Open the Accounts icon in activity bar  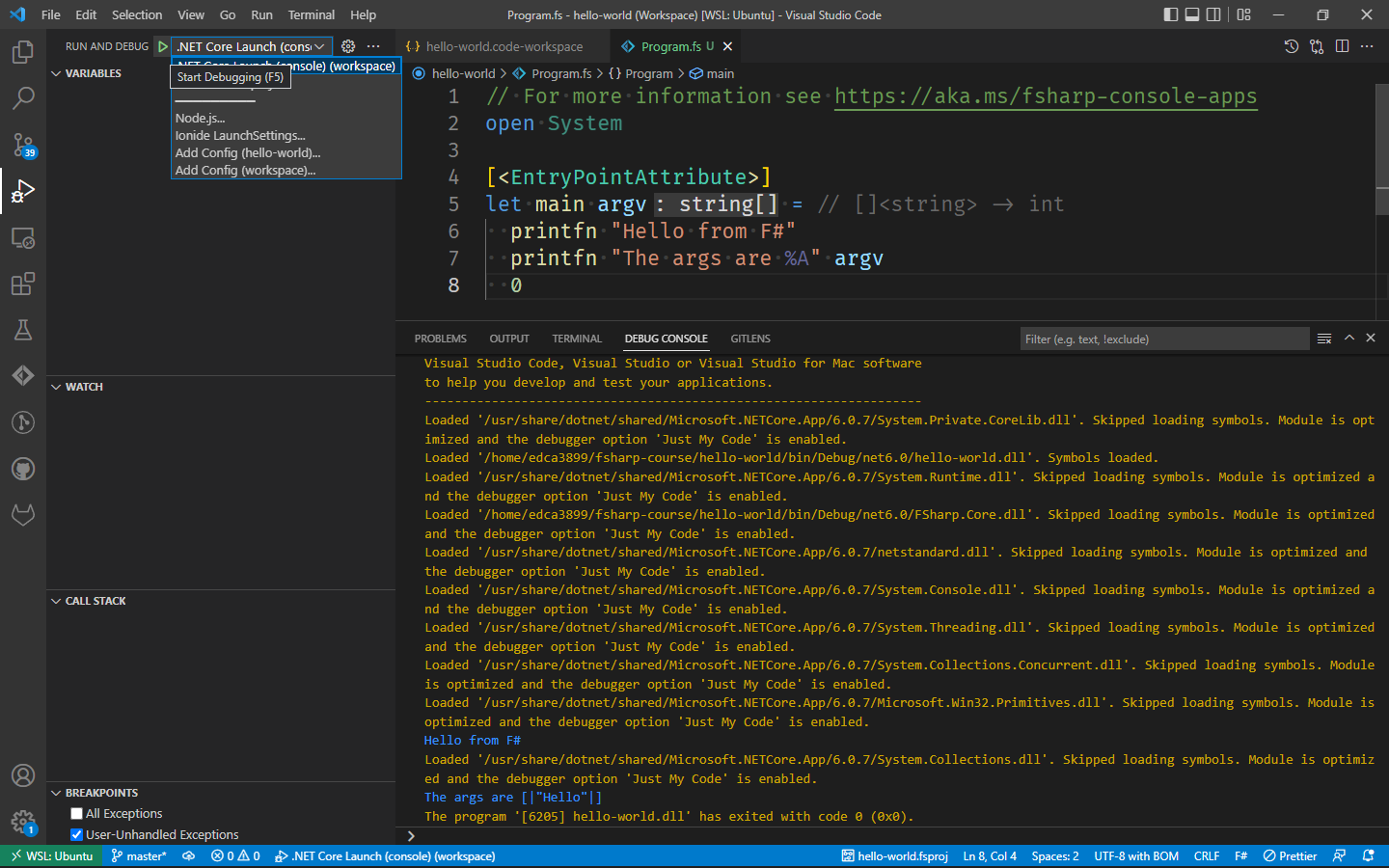click(23, 775)
